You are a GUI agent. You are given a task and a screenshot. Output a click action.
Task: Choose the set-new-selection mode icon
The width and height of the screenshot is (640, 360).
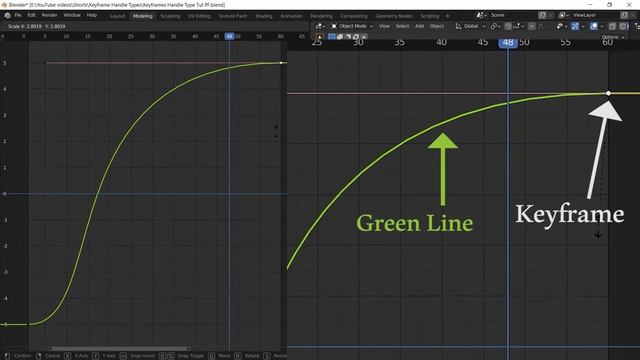click(x=332, y=37)
